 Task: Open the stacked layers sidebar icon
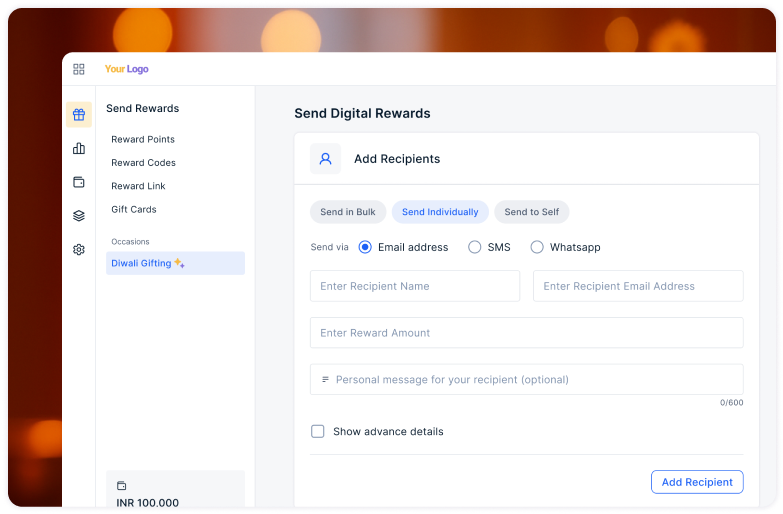pyautogui.click(x=79, y=216)
